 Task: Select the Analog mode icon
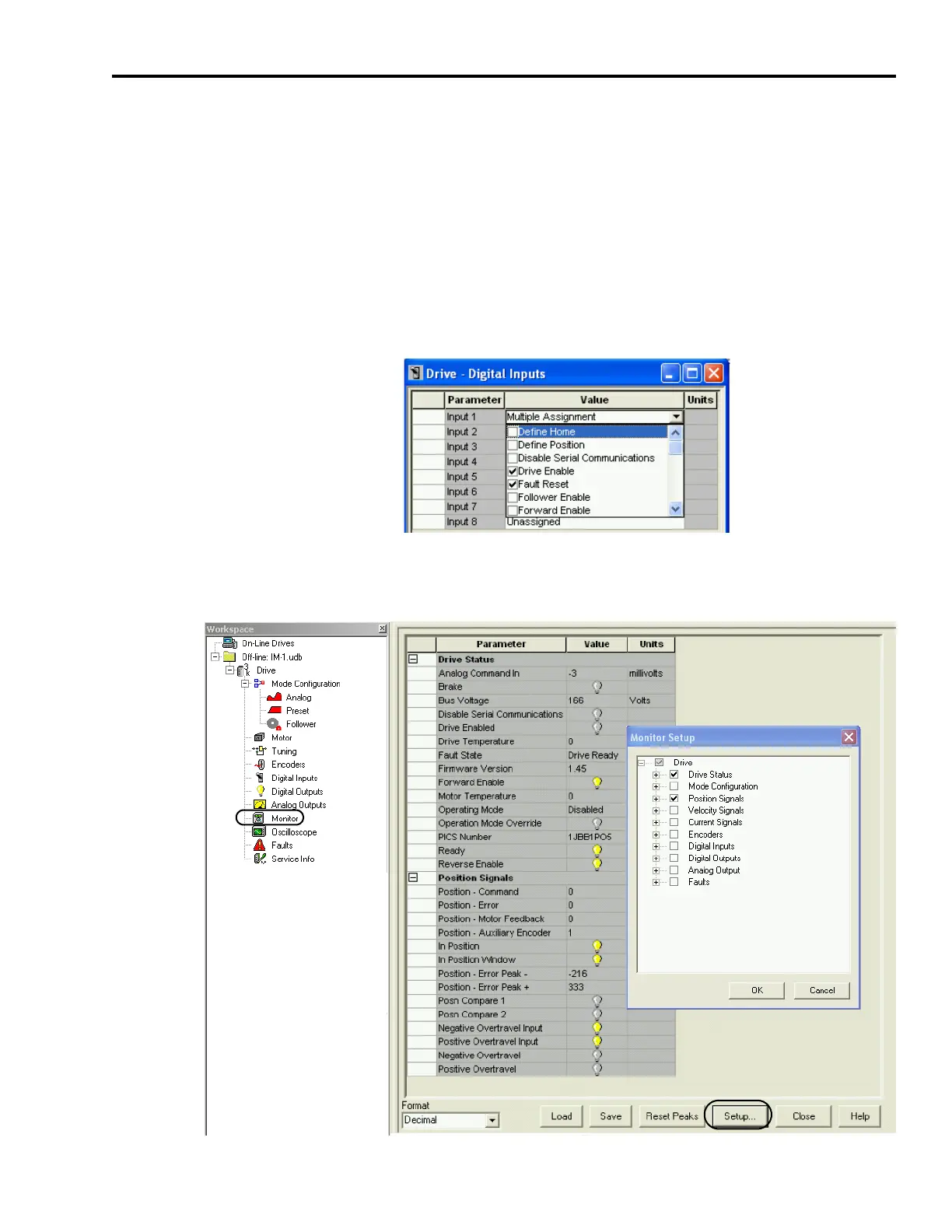[274, 698]
